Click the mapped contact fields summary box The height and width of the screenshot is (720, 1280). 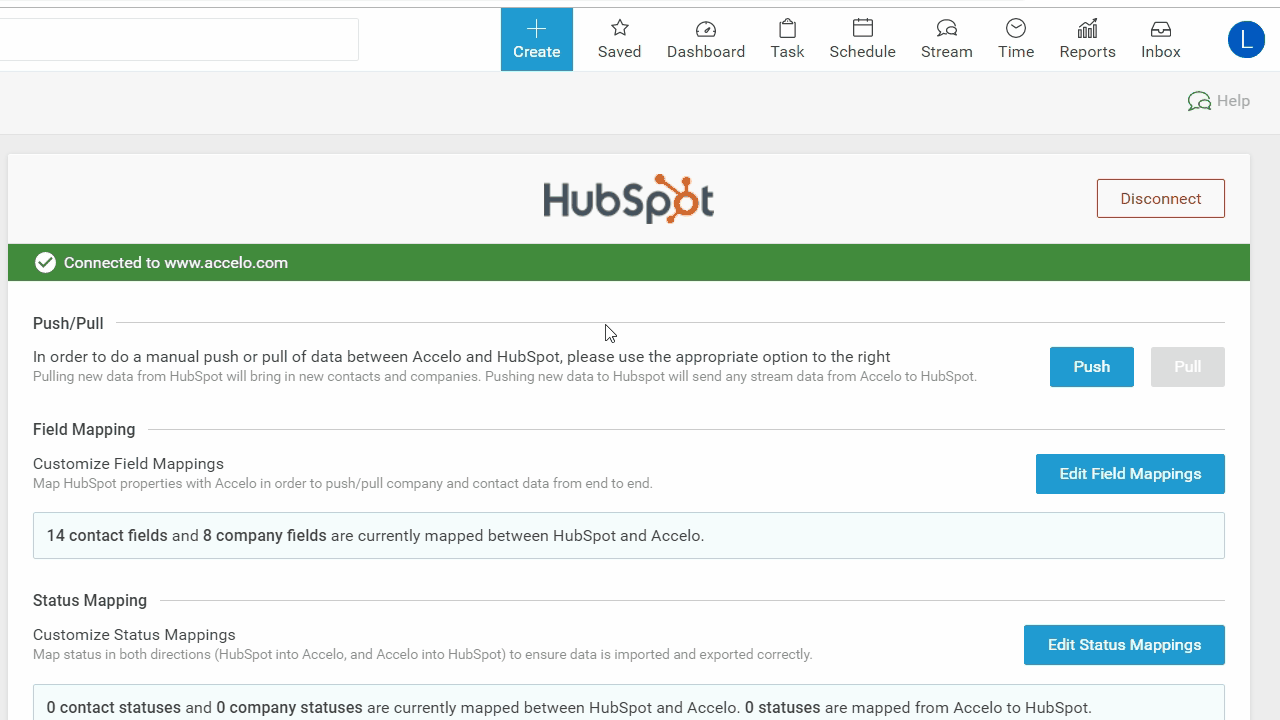click(628, 536)
